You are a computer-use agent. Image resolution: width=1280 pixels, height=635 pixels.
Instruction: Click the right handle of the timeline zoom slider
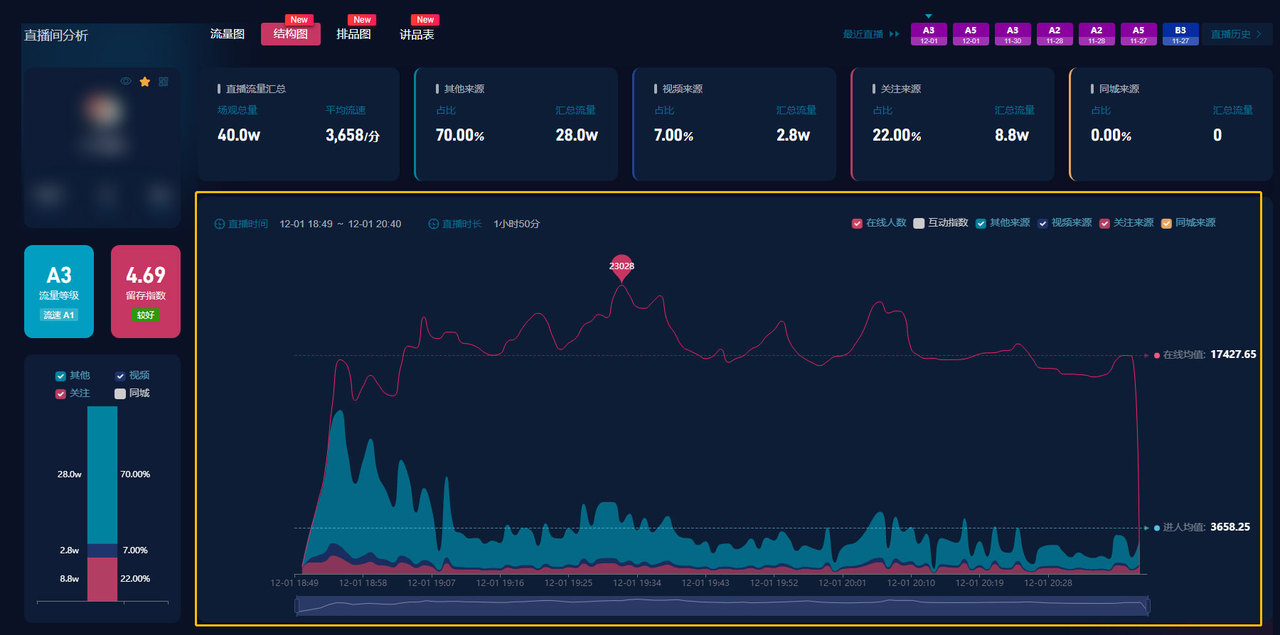pos(1147,605)
